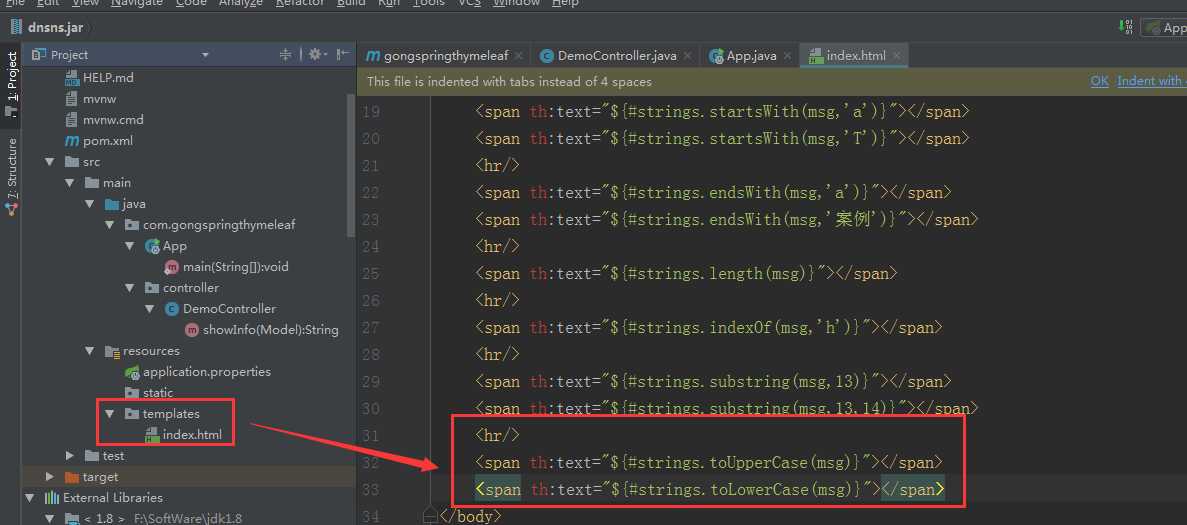This screenshot has height=525, width=1187.
Task: Collapse the External Libraries node
Action: point(30,498)
